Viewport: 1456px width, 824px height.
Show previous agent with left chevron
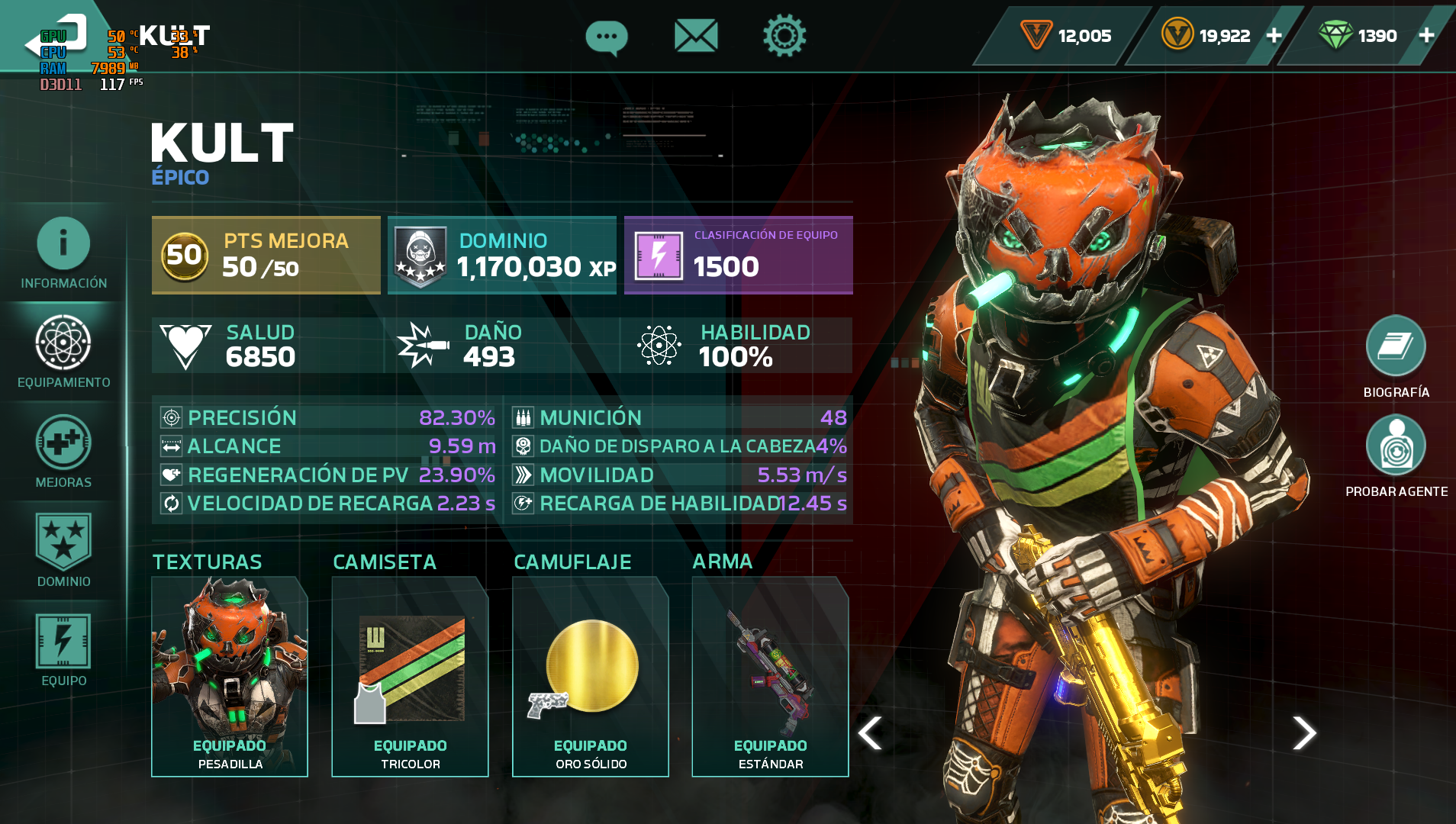point(870,733)
